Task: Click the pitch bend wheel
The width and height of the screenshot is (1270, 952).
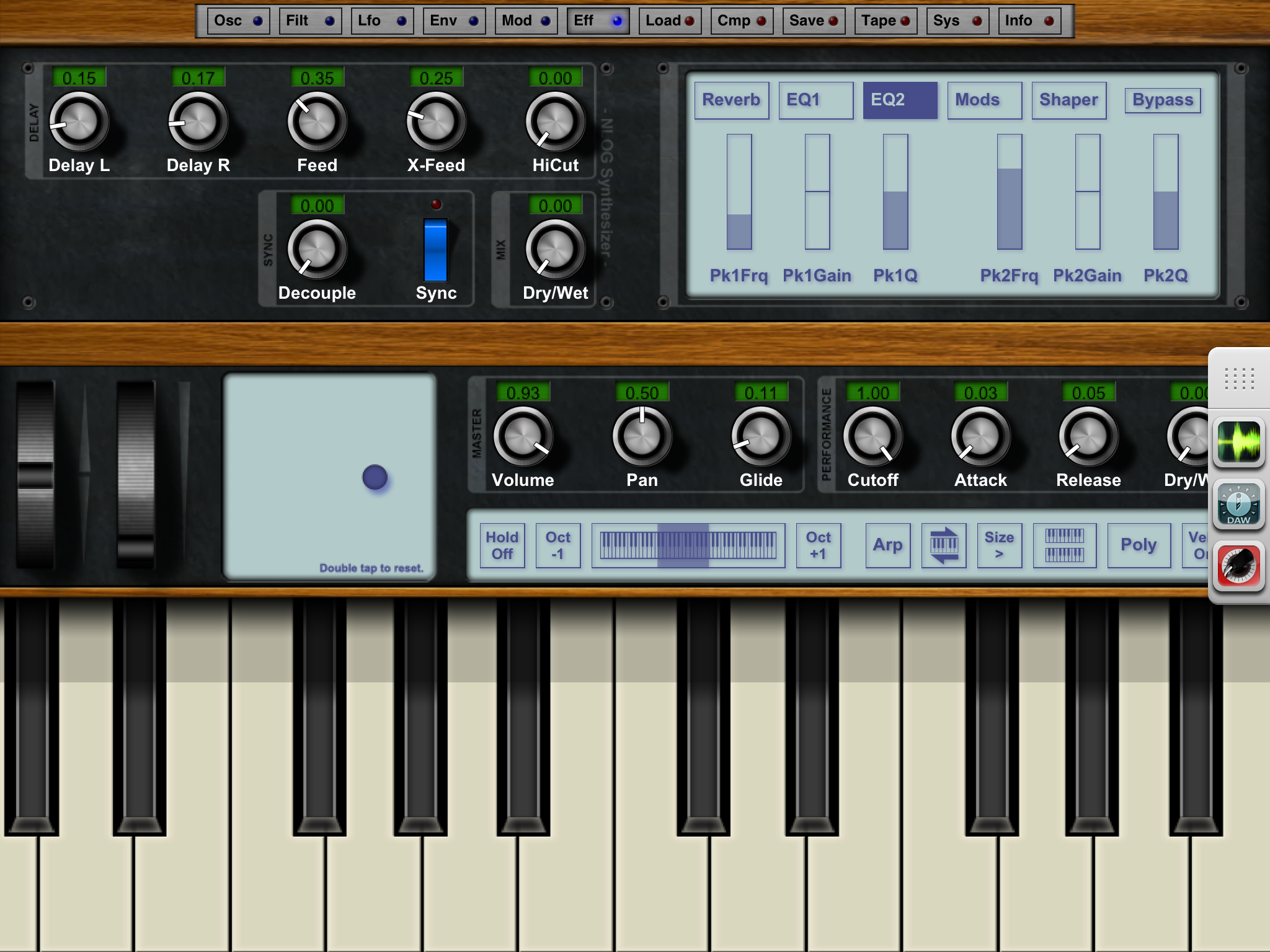Action: (35, 474)
